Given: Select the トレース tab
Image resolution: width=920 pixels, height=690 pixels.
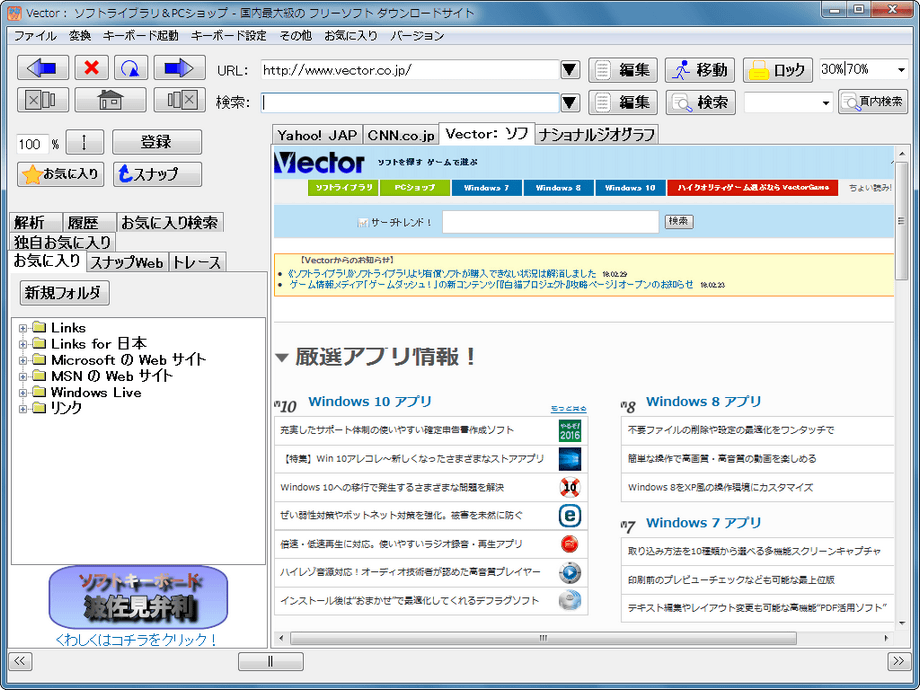Looking at the screenshot, I should [197, 262].
